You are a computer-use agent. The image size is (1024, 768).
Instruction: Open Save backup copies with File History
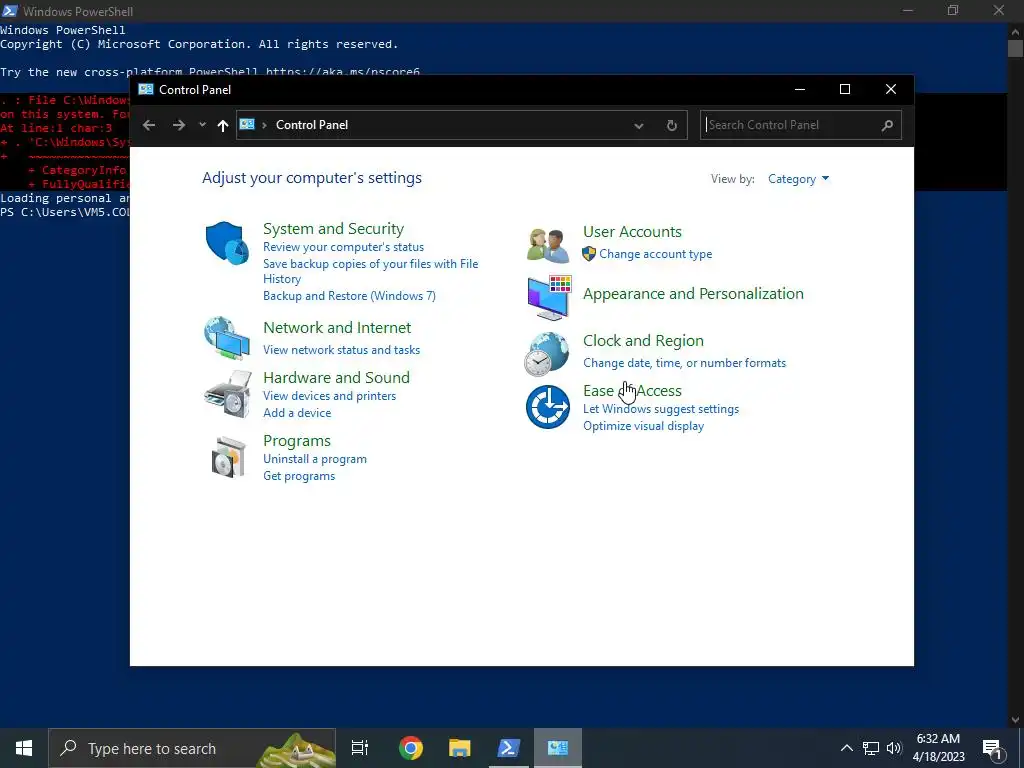pos(370,271)
